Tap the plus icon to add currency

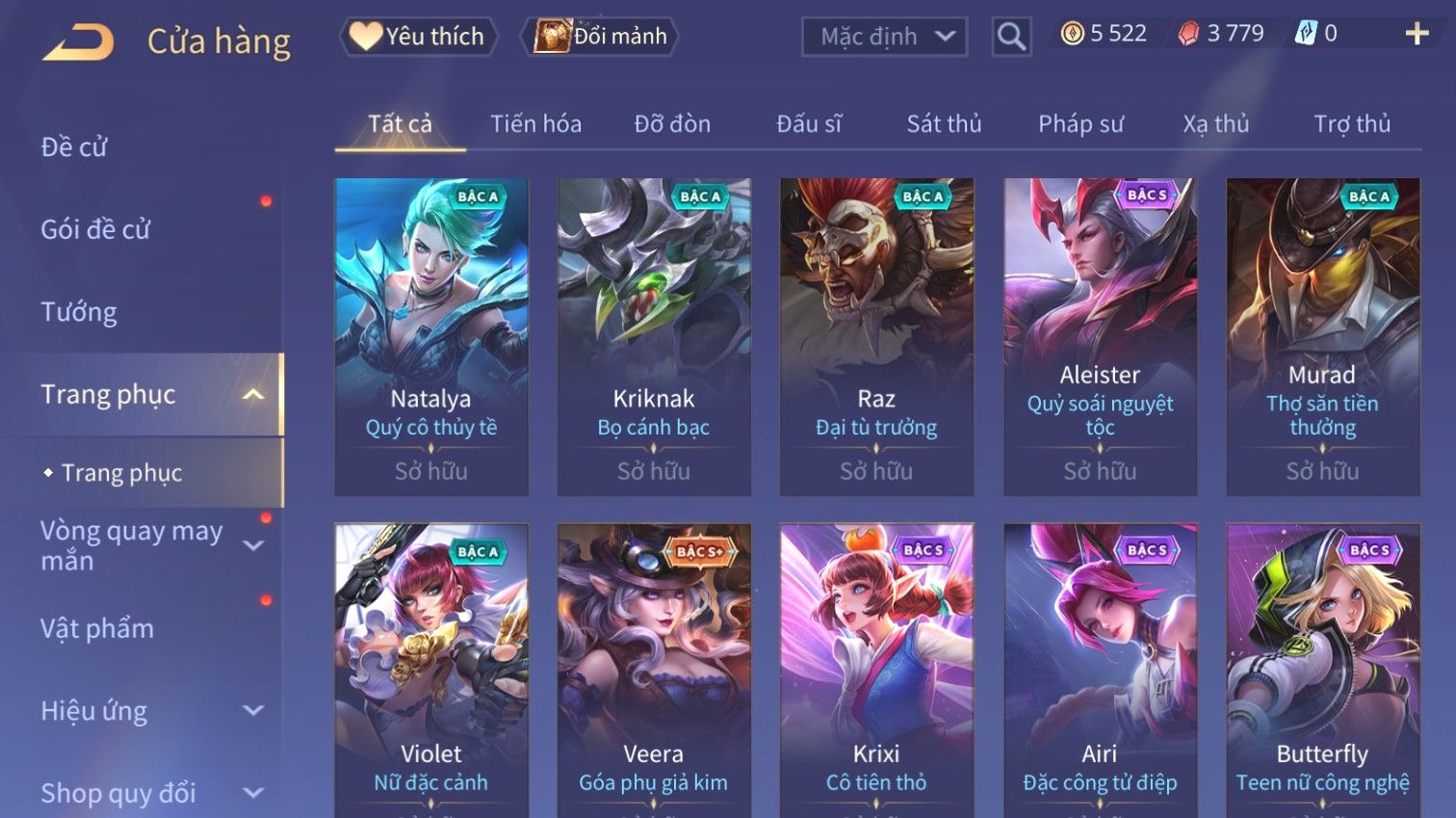click(x=1417, y=35)
